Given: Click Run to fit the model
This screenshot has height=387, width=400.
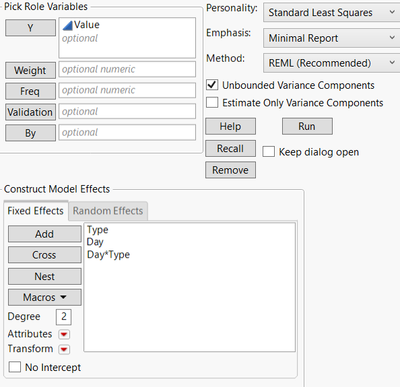Looking at the screenshot, I should [x=307, y=126].
